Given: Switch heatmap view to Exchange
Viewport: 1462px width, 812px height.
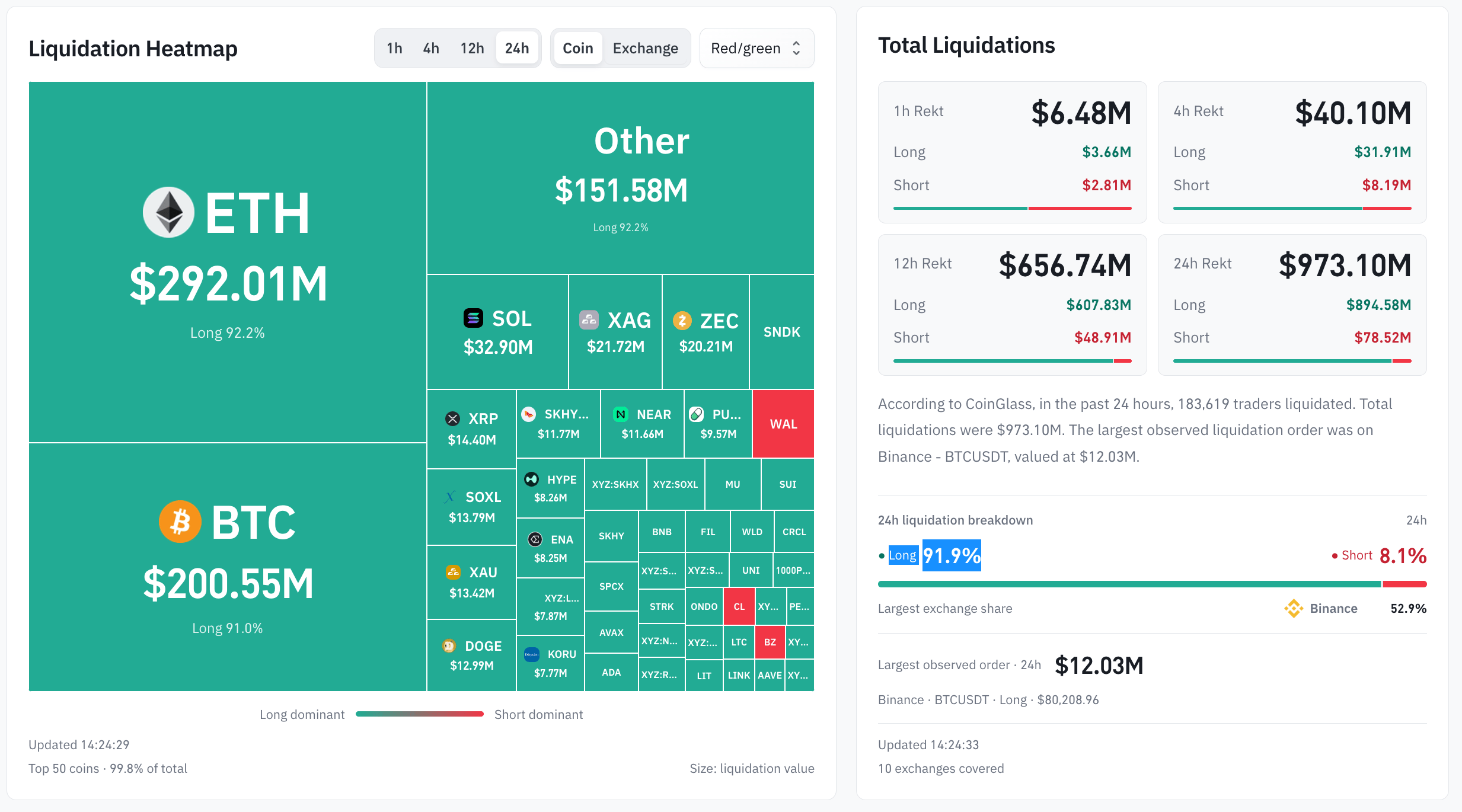Looking at the screenshot, I should click(645, 48).
